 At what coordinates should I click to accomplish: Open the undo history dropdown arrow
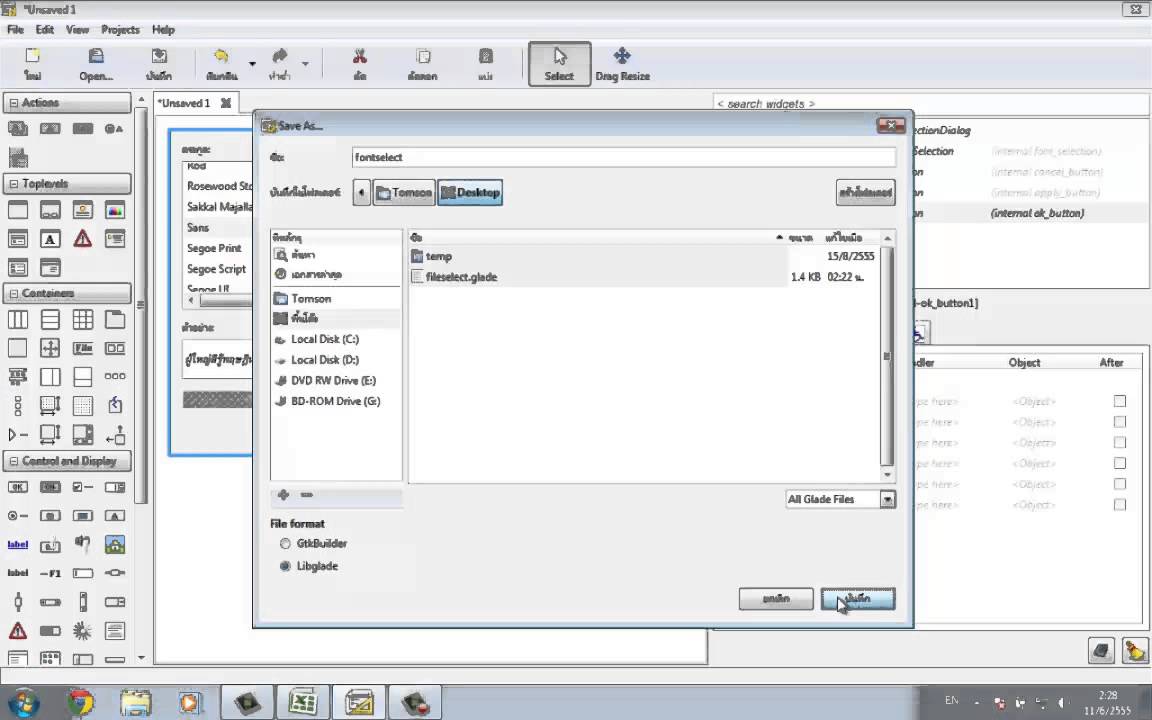coord(252,65)
